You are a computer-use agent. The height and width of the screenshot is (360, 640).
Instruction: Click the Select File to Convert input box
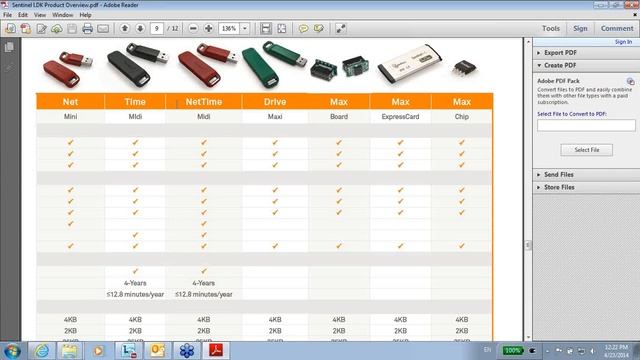click(x=586, y=125)
